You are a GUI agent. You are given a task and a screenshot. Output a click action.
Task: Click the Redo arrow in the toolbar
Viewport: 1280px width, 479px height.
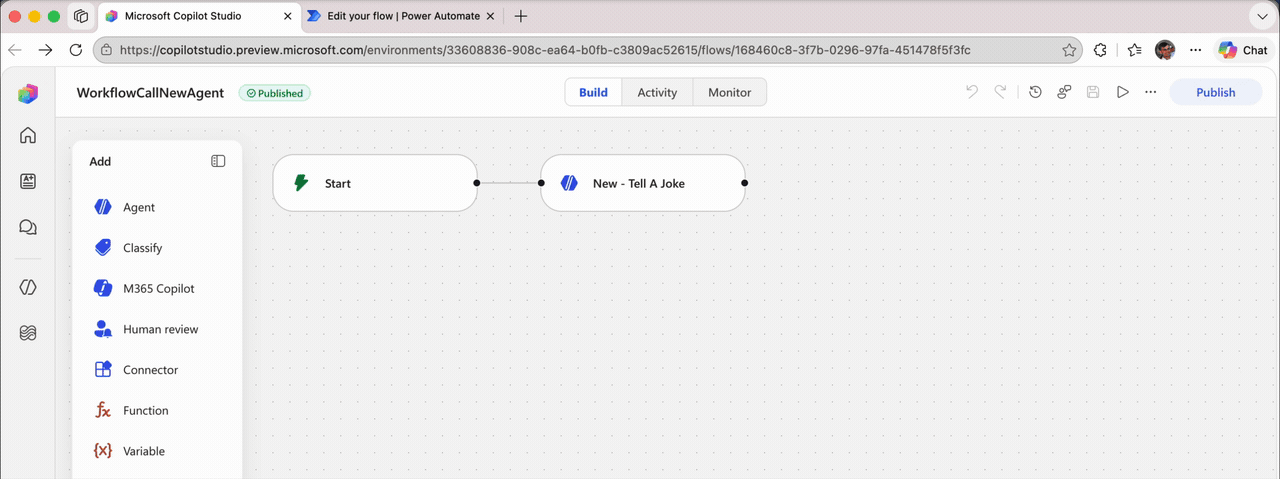coord(1000,92)
